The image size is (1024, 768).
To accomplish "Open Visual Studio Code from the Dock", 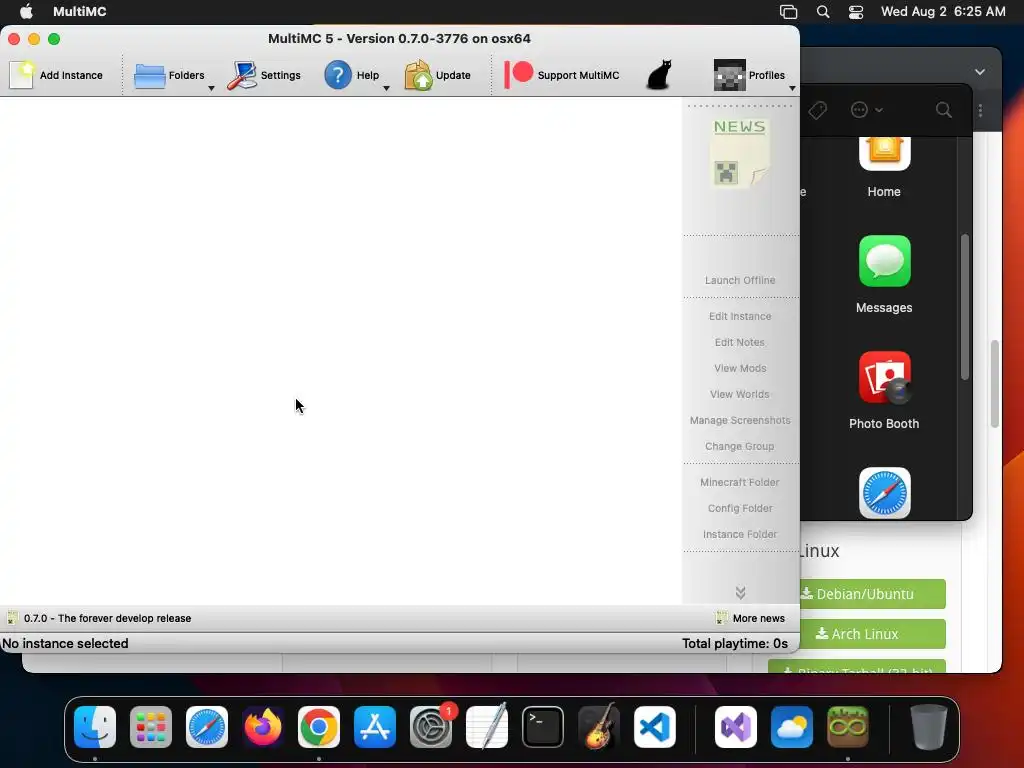I will 654,727.
